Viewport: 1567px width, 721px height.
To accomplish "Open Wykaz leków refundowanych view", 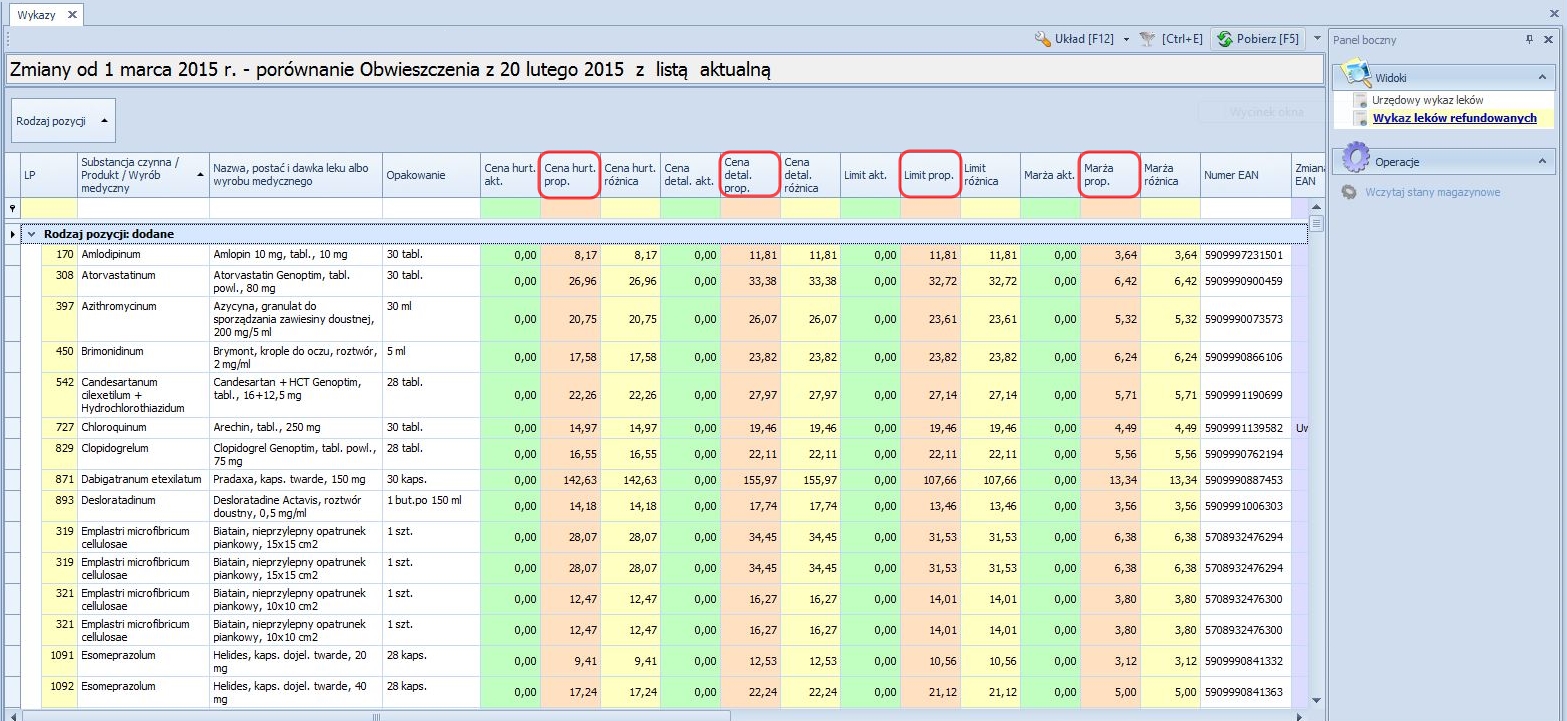I will coord(1454,118).
